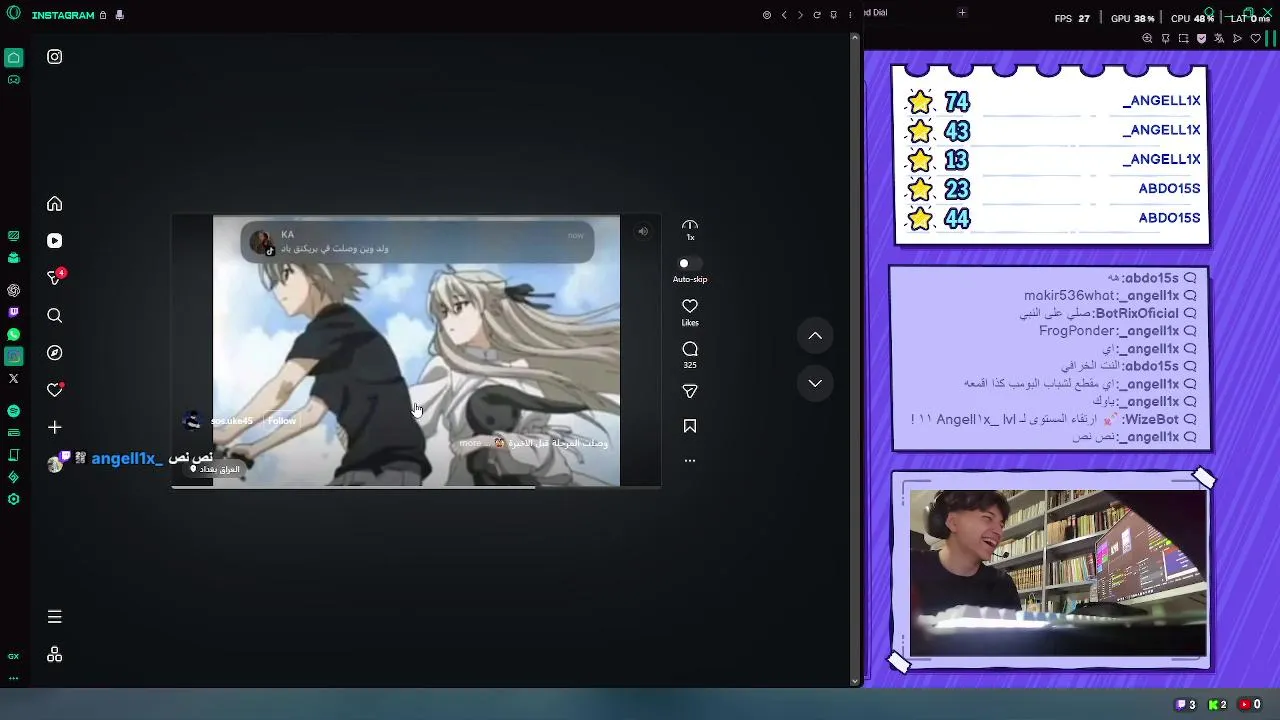Create new post with plus icon

pos(55,427)
